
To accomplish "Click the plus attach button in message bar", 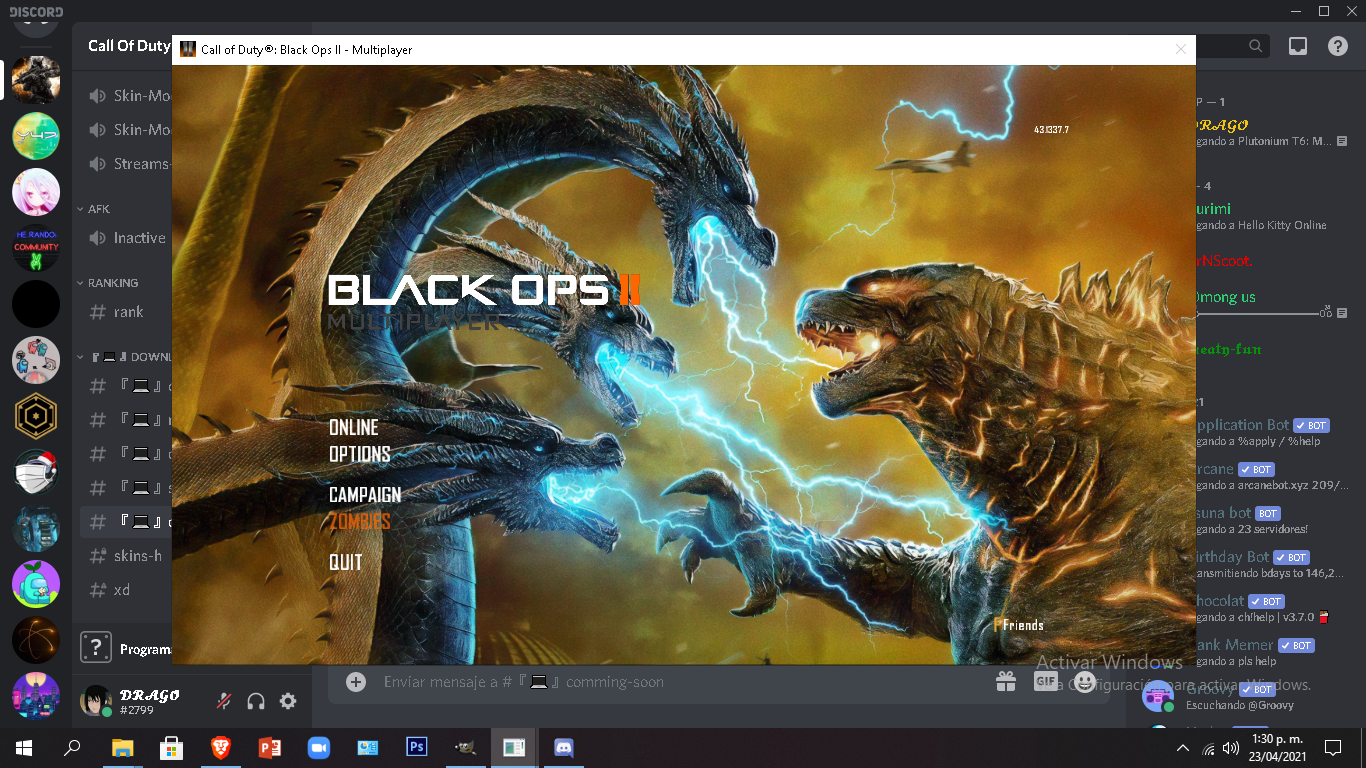I will (x=355, y=682).
